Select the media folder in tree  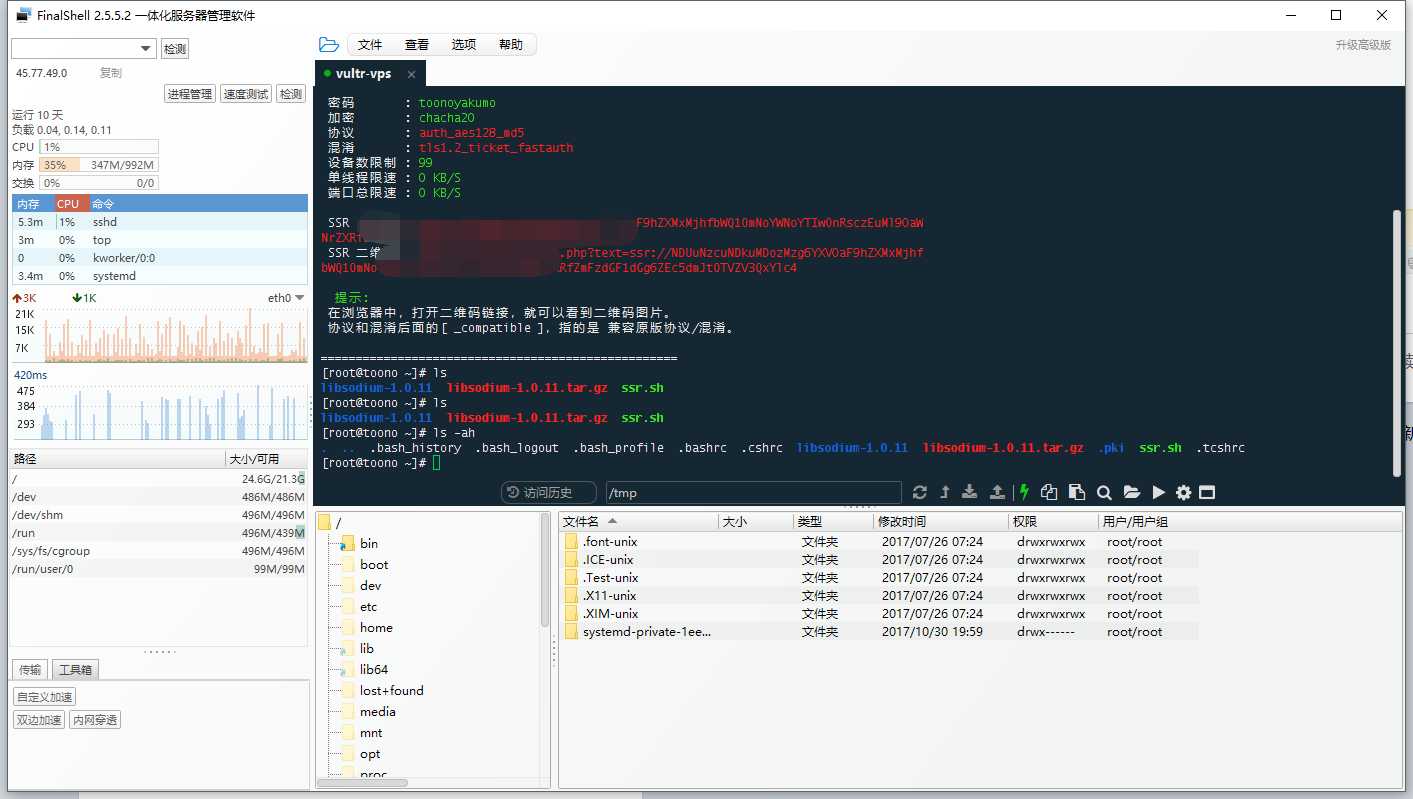(378, 711)
